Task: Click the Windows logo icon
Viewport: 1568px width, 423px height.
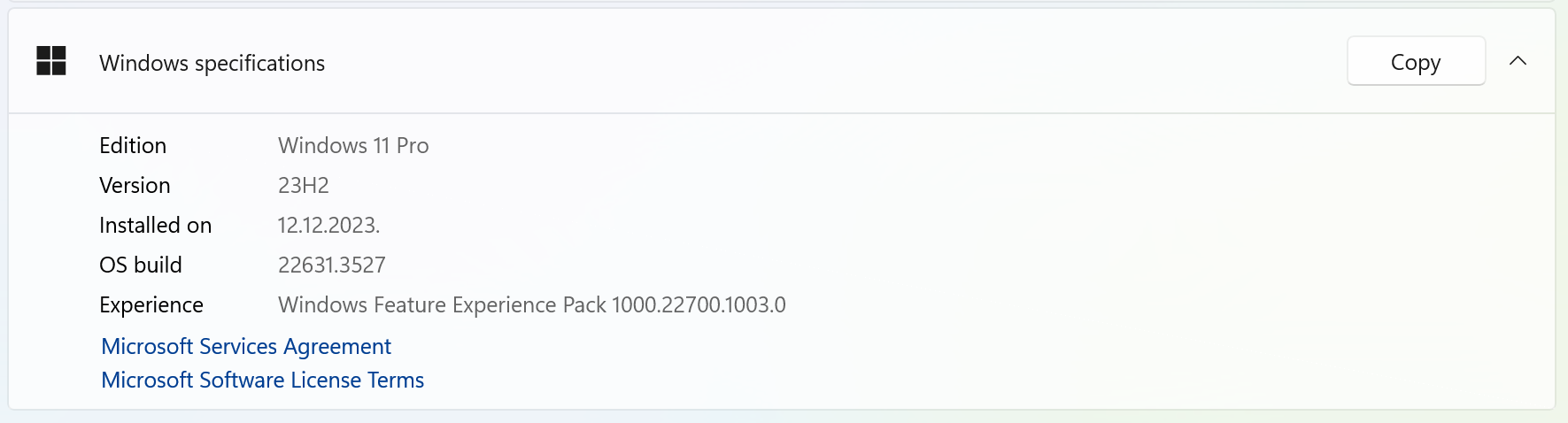Action: tap(51, 61)
